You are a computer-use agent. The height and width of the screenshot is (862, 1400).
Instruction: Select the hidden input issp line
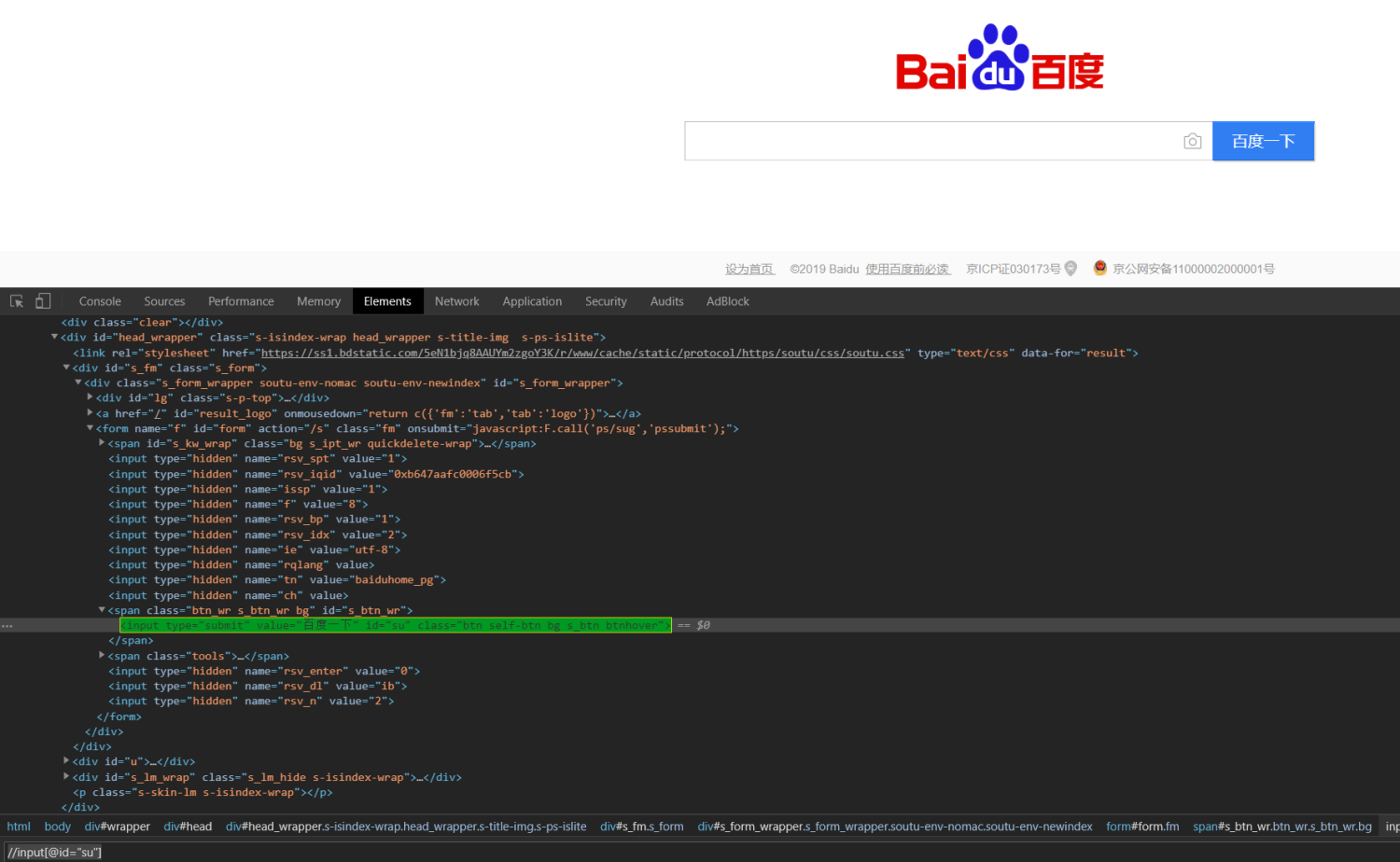247,489
